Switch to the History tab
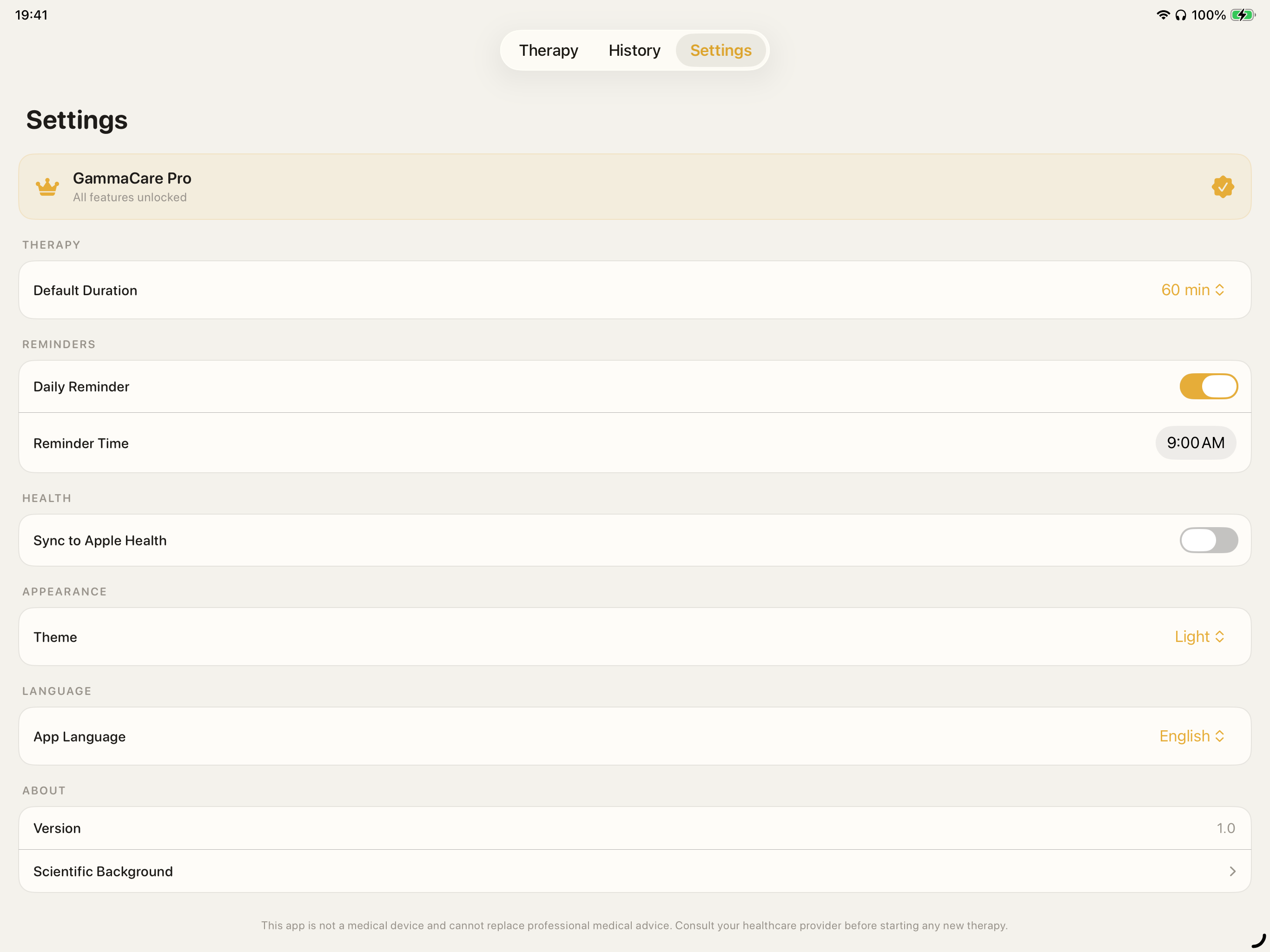1270x952 pixels. coord(635,51)
